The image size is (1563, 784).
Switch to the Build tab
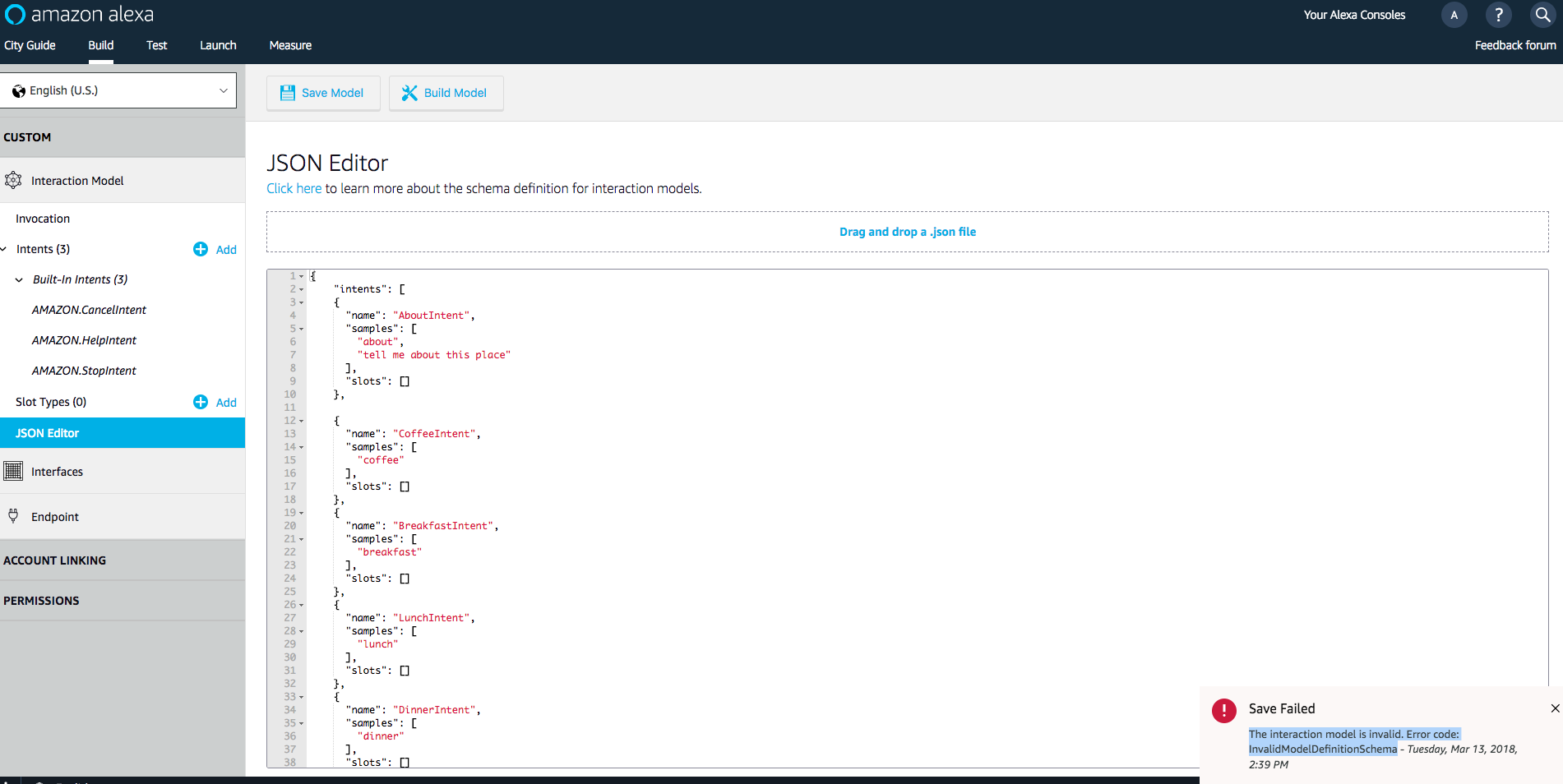[101, 45]
